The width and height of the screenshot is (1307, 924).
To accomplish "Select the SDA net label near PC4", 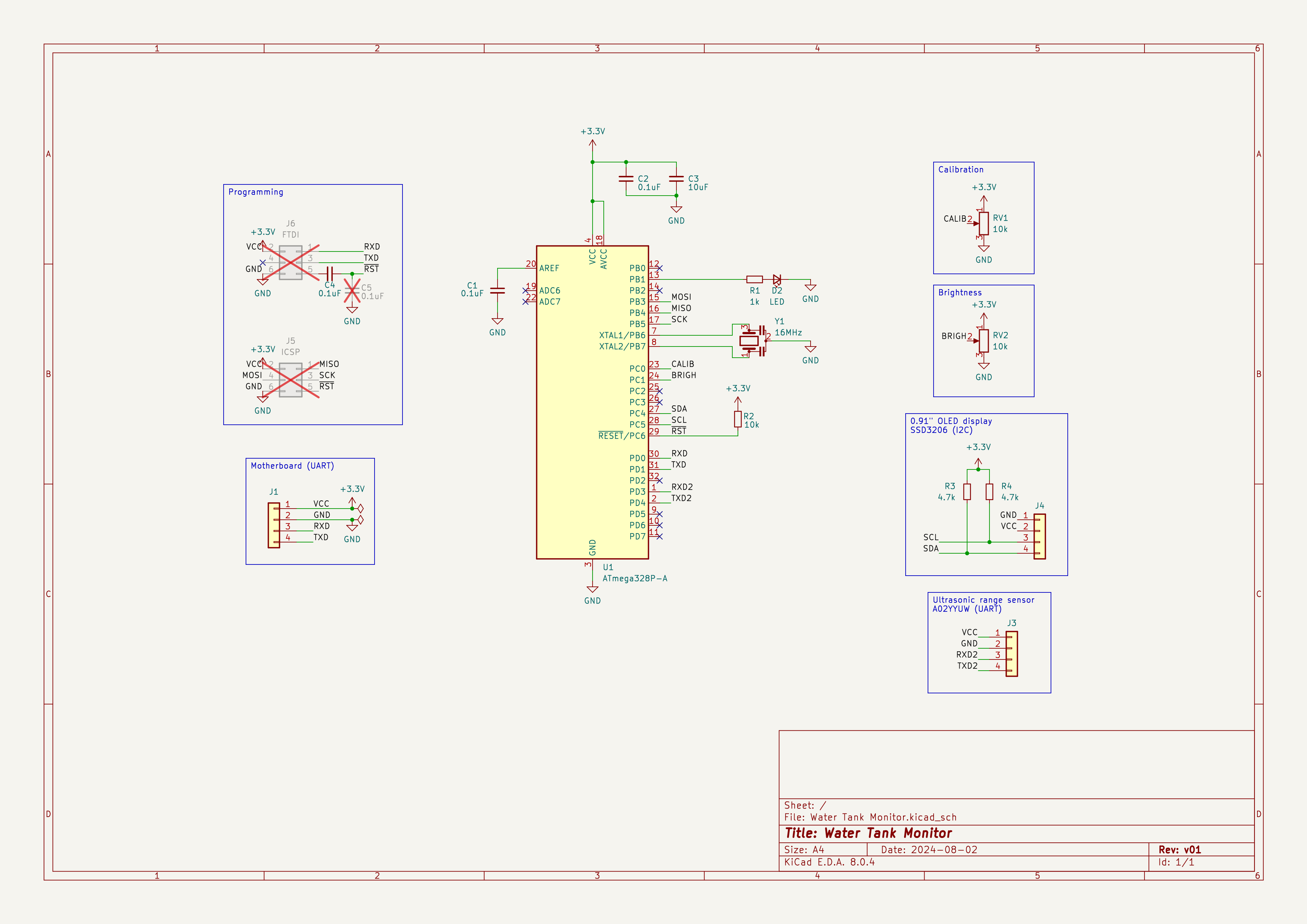I will point(679,408).
